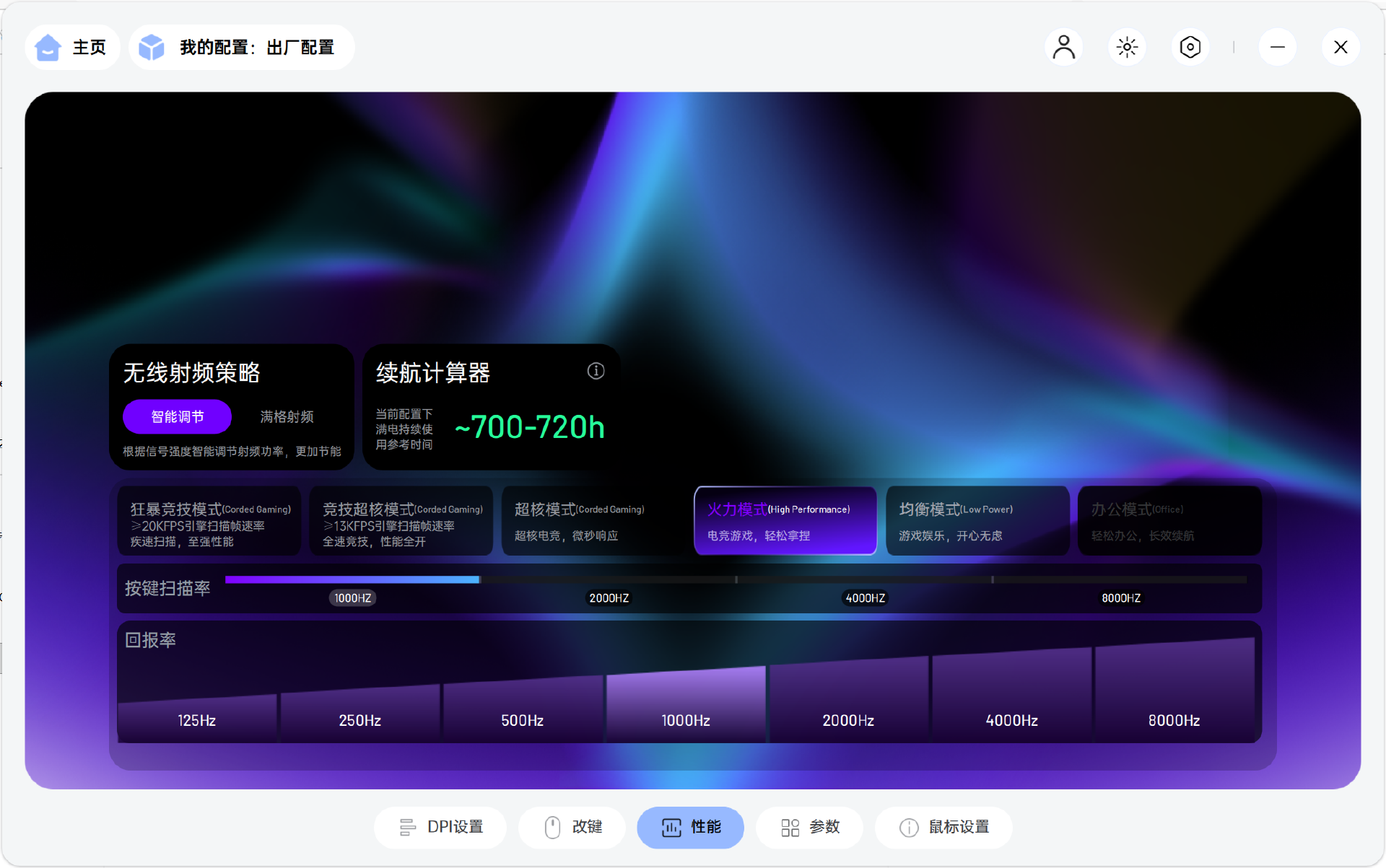Switch to the DPI设置 tab
Image resolution: width=1386 pixels, height=868 pixels.
pyautogui.click(x=440, y=827)
